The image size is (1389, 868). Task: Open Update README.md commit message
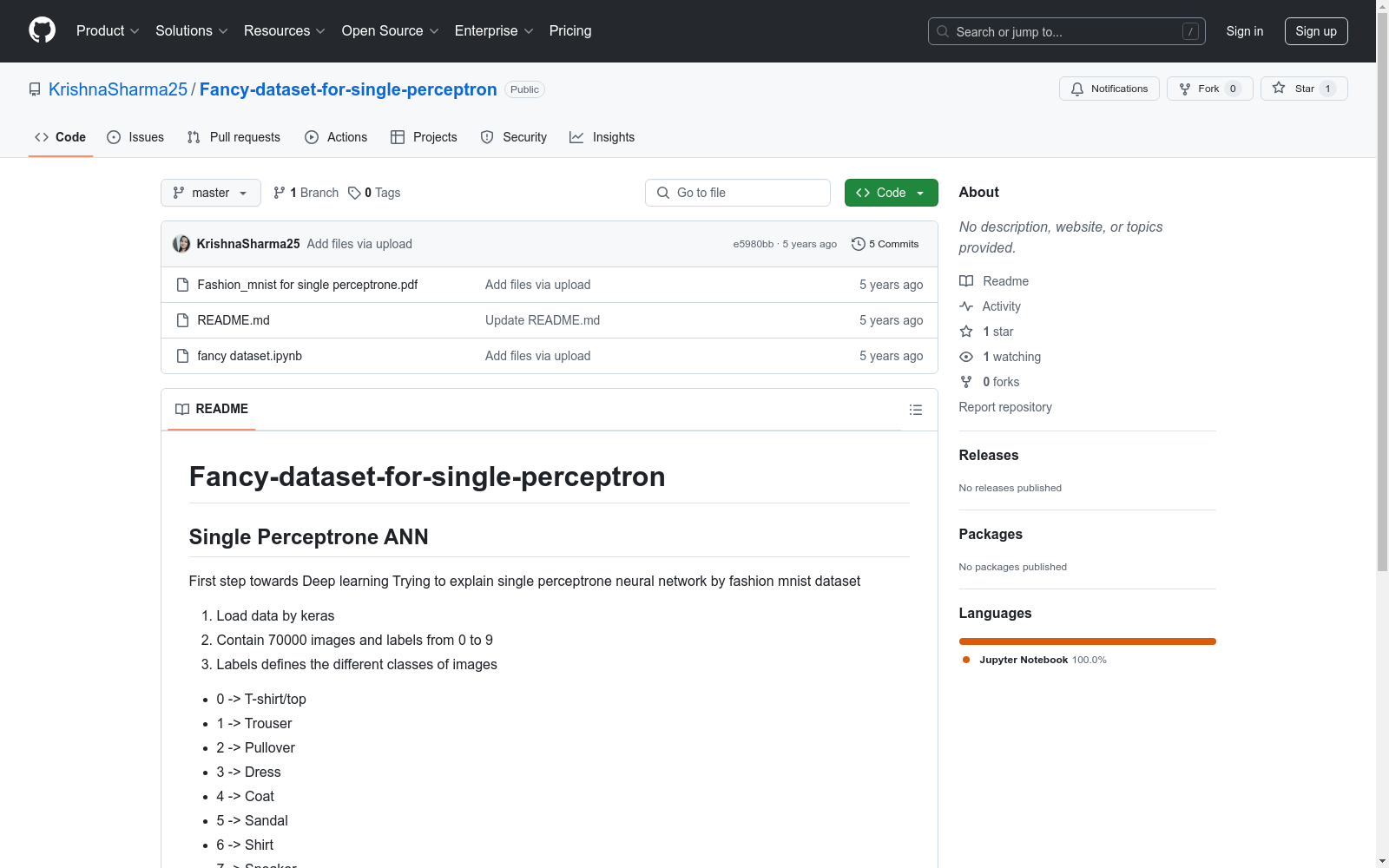click(543, 320)
